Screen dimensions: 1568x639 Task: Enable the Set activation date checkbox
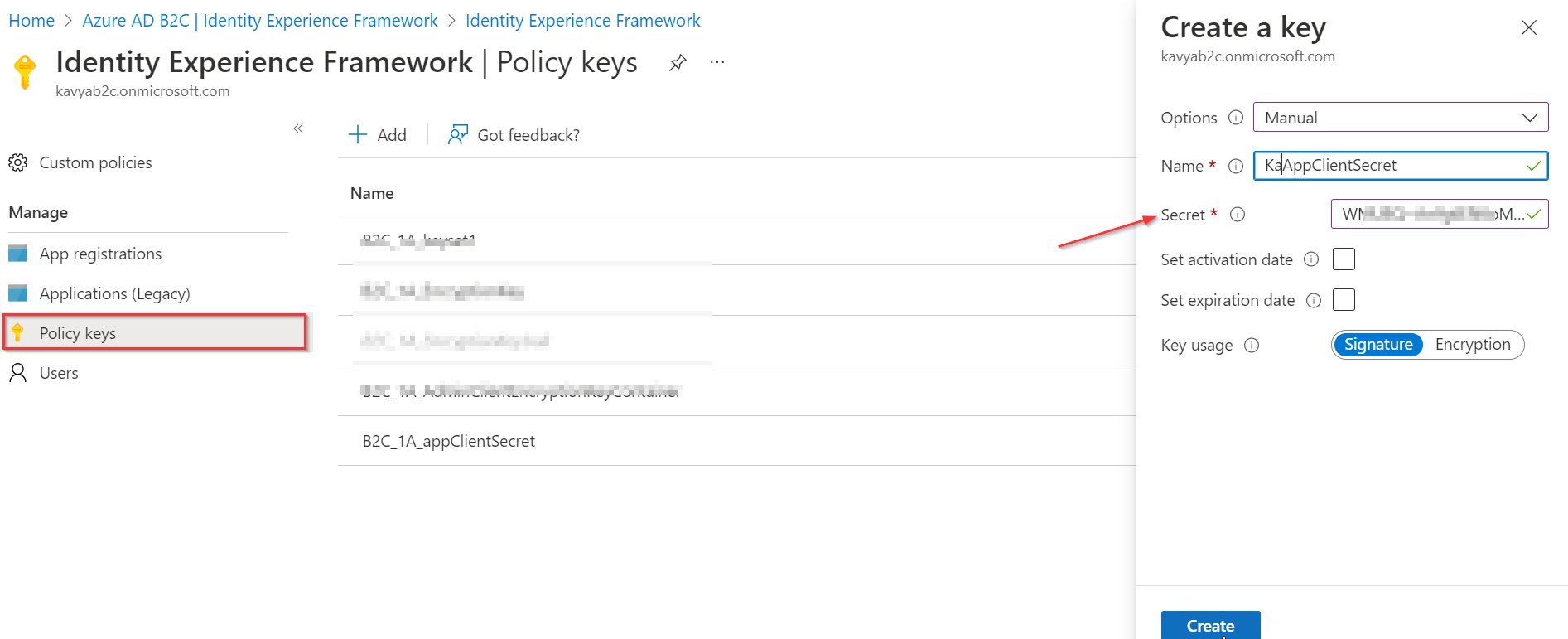click(1344, 259)
